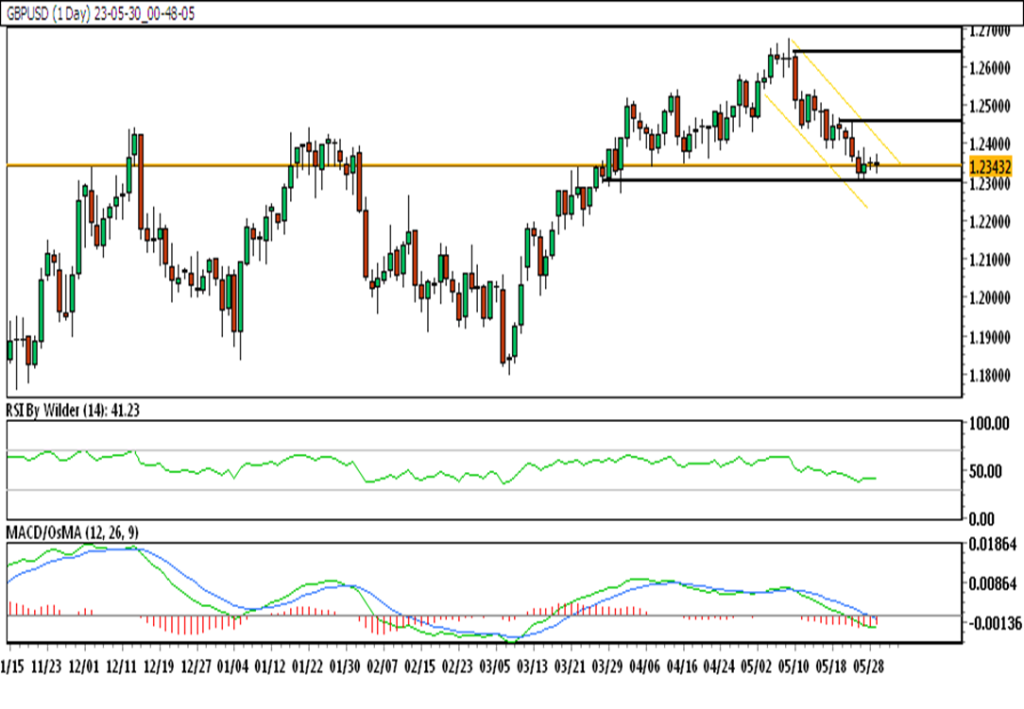Click the RSI 0.00 scale value
1024x709 pixels.
point(982,519)
